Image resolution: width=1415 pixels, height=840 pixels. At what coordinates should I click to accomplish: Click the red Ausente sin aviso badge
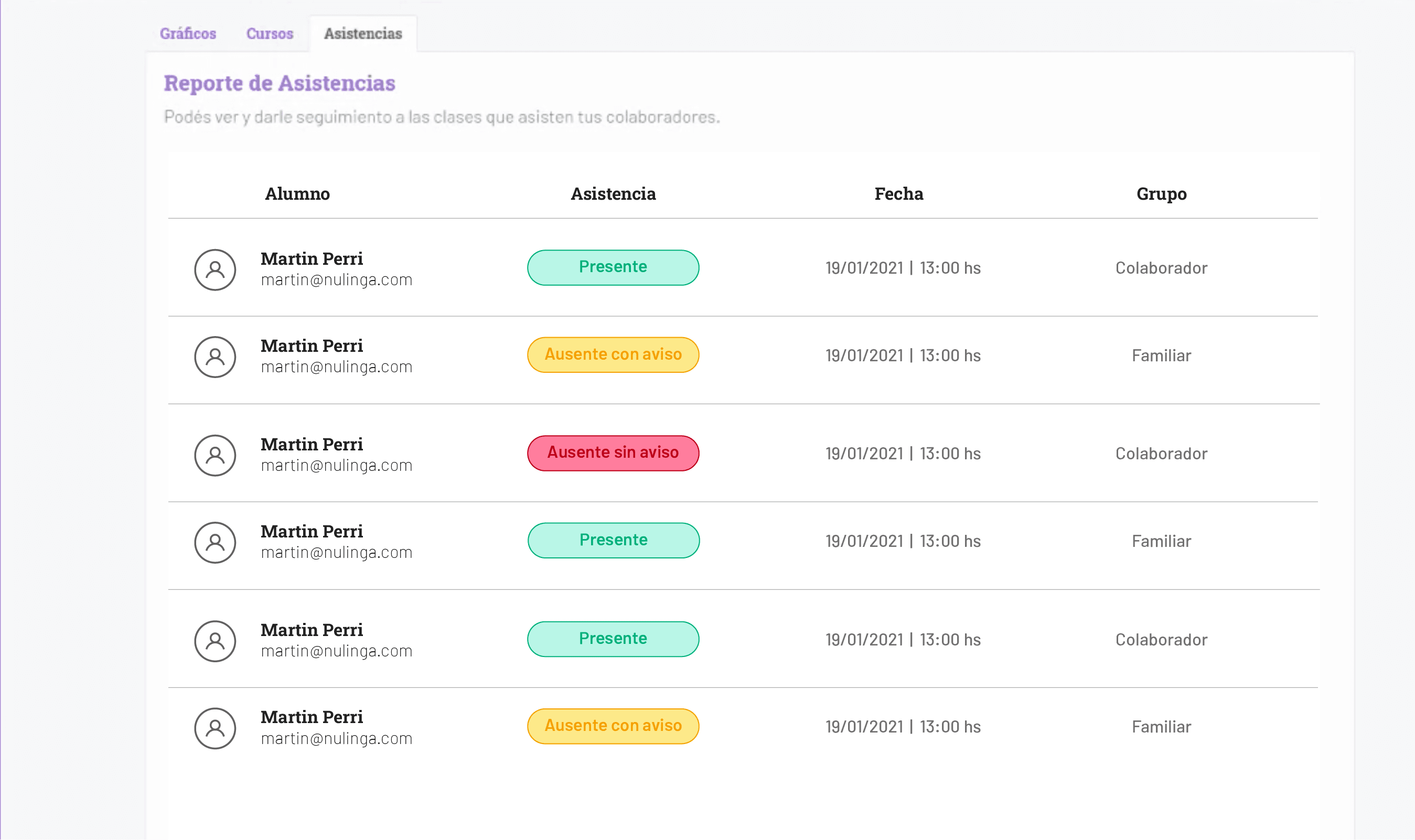tap(613, 454)
